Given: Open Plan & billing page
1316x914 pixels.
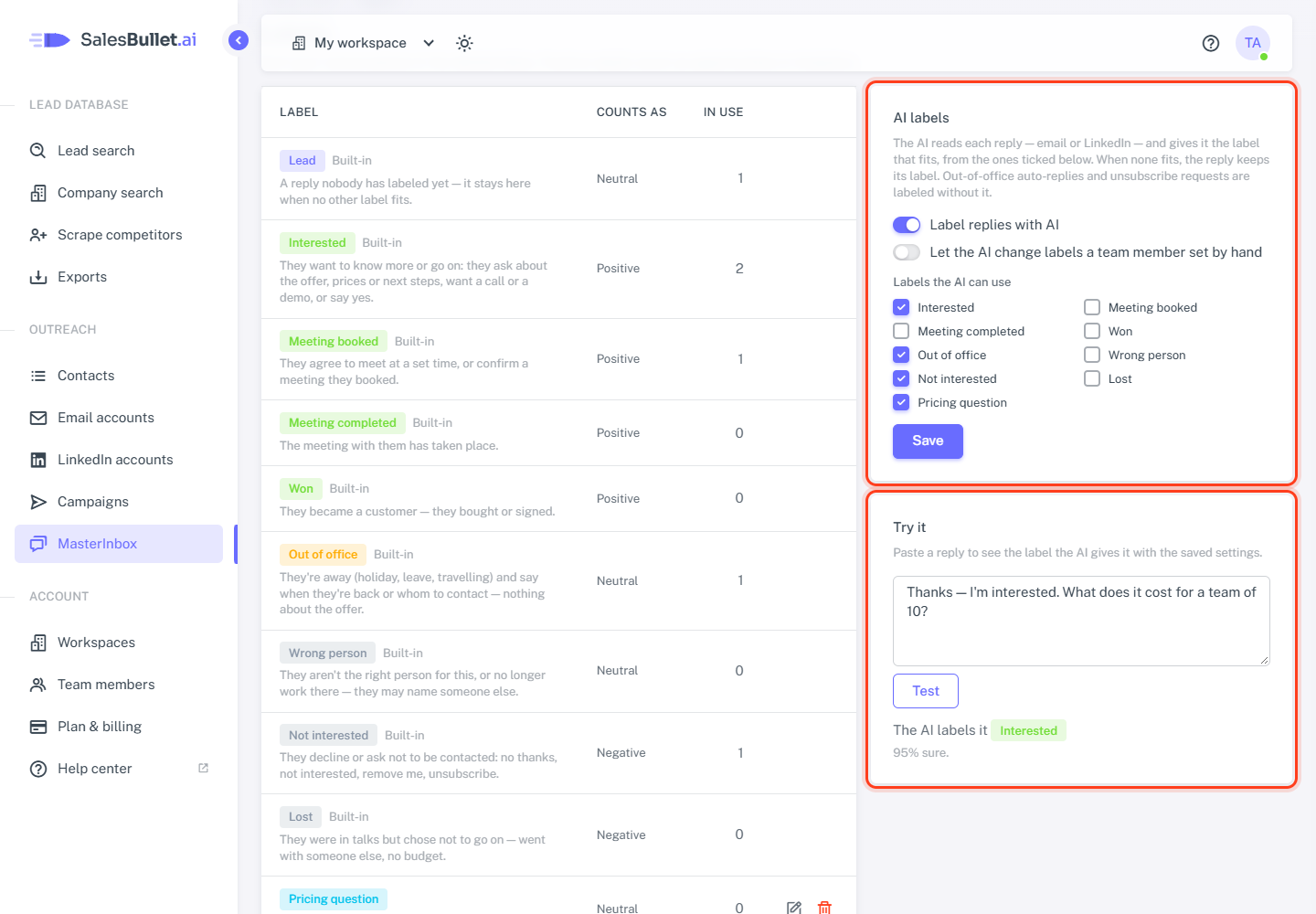Looking at the screenshot, I should 119,727.
